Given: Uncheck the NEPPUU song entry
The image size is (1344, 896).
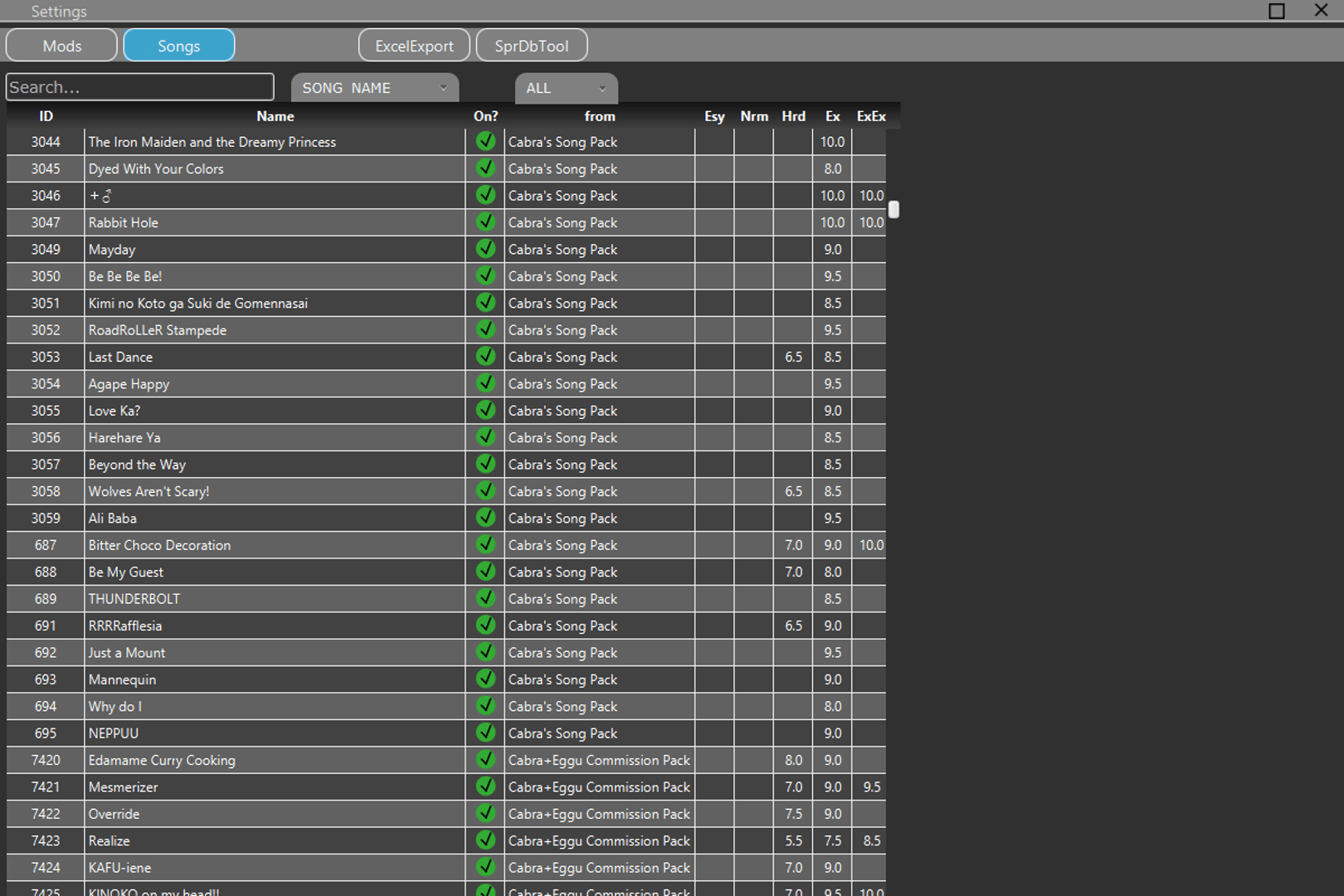Looking at the screenshot, I should tap(485, 733).
